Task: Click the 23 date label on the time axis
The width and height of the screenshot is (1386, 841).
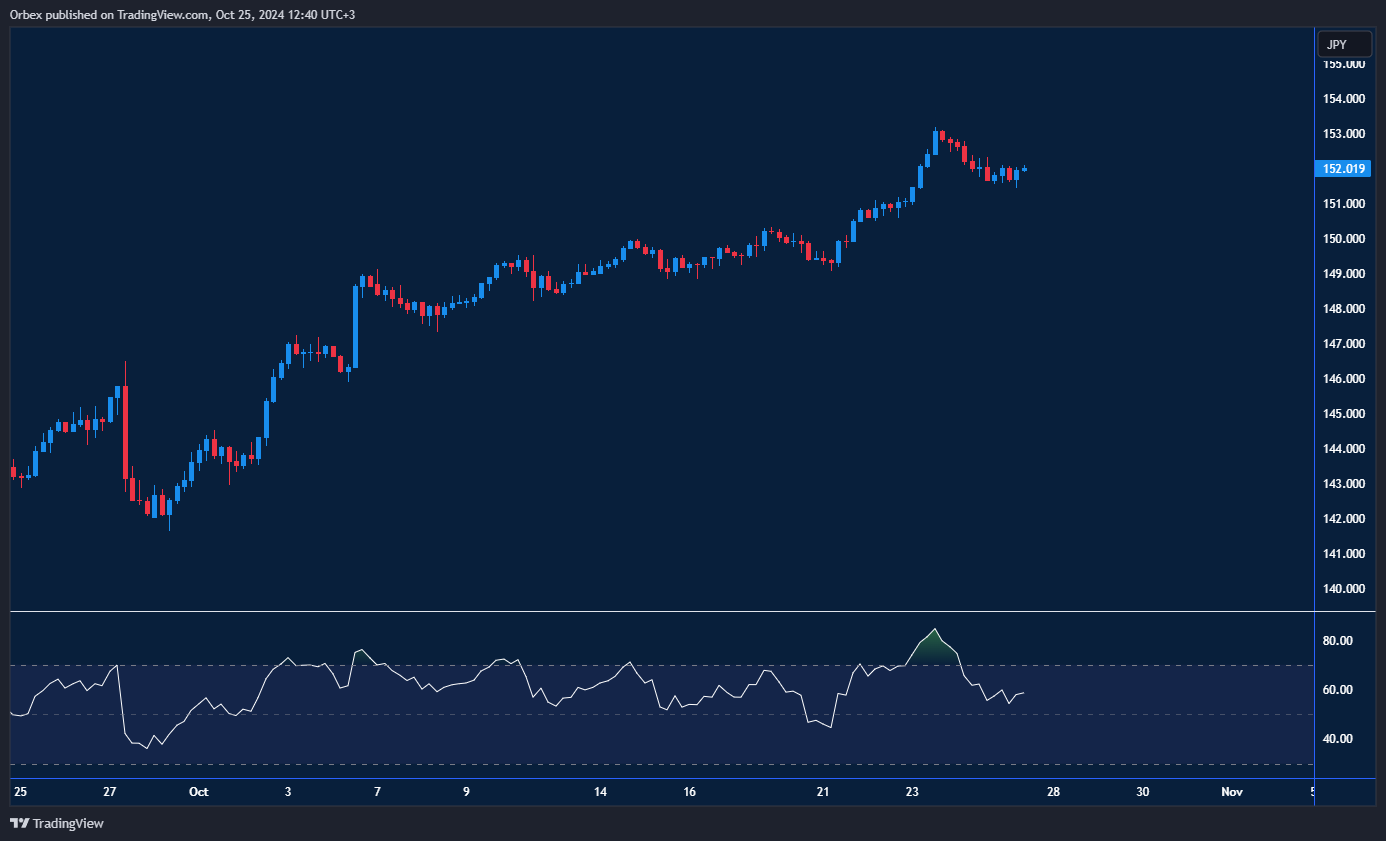Action: point(912,792)
